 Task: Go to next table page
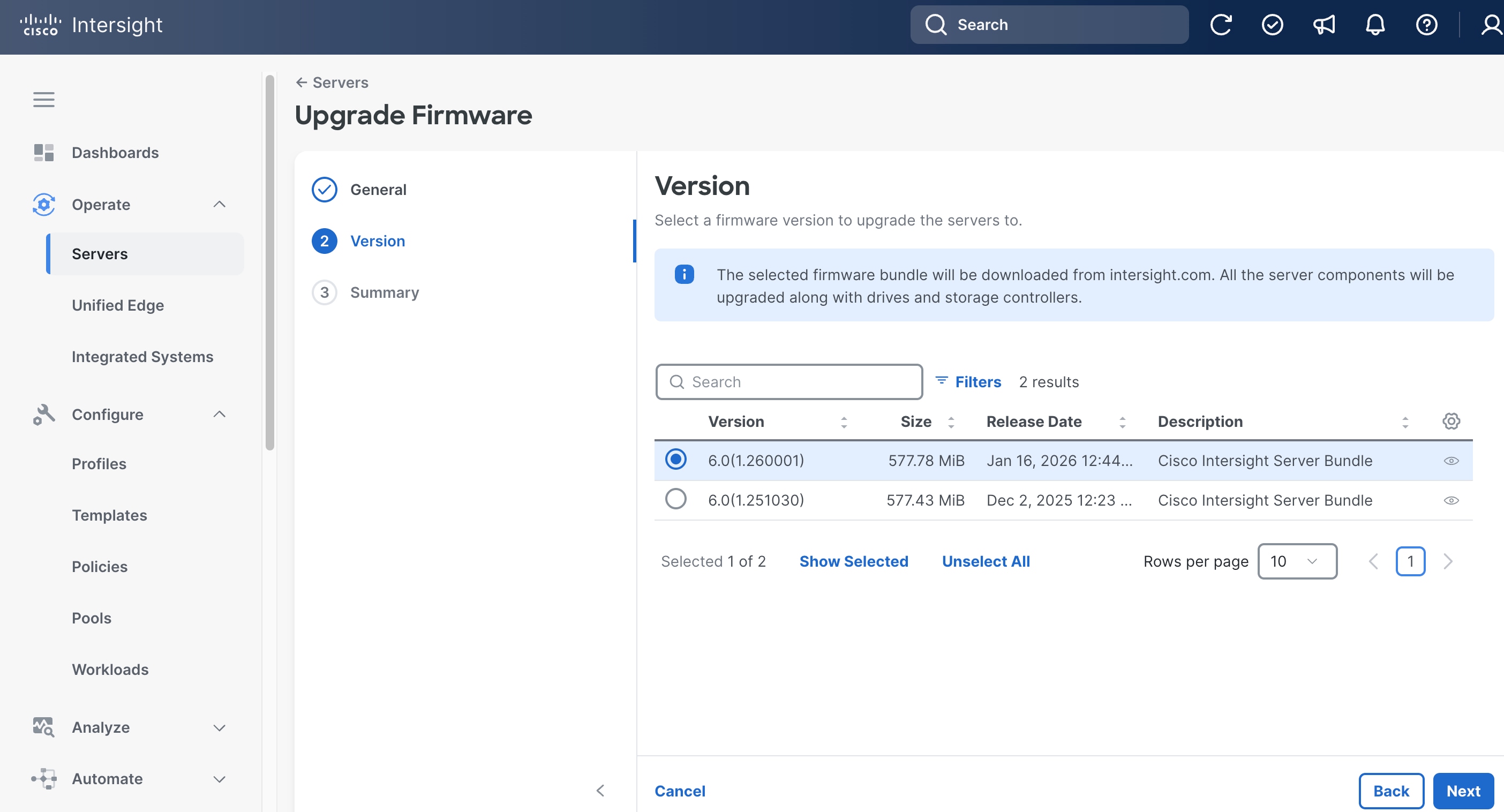click(1448, 561)
